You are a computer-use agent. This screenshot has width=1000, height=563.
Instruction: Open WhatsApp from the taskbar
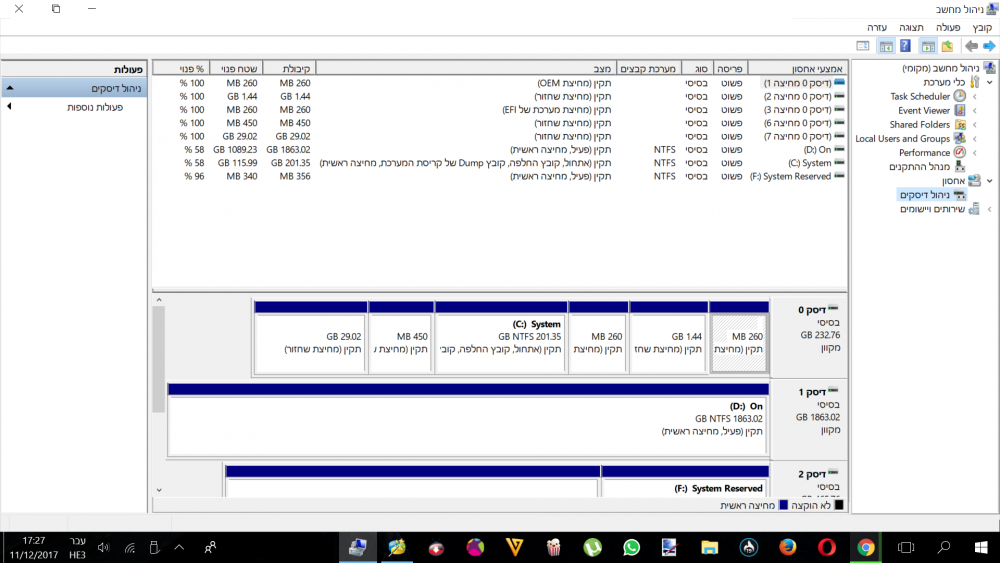click(631, 548)
